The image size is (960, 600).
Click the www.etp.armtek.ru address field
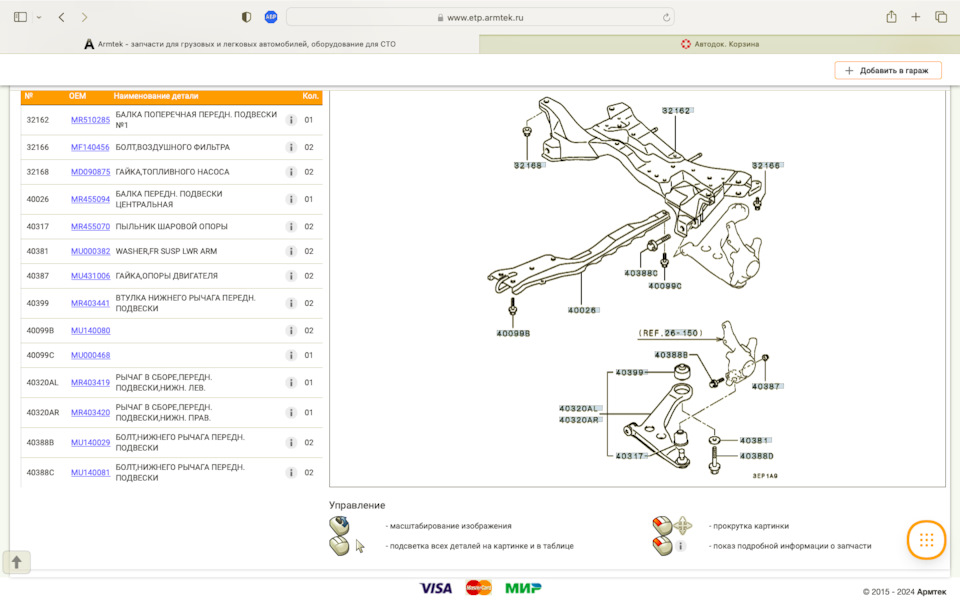click(x=480, y=17)
